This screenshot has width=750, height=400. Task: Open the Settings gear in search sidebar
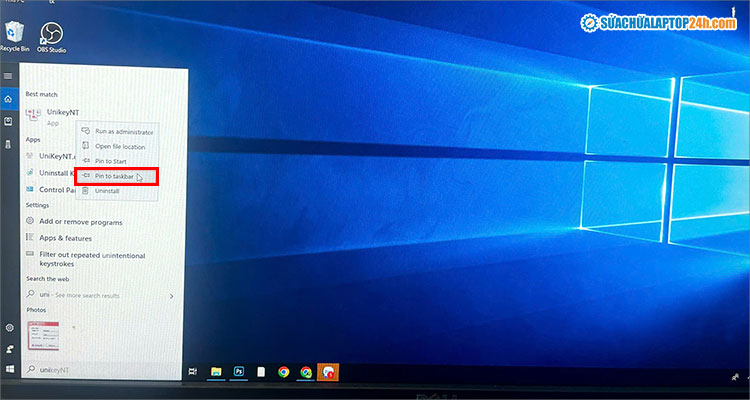9,328
